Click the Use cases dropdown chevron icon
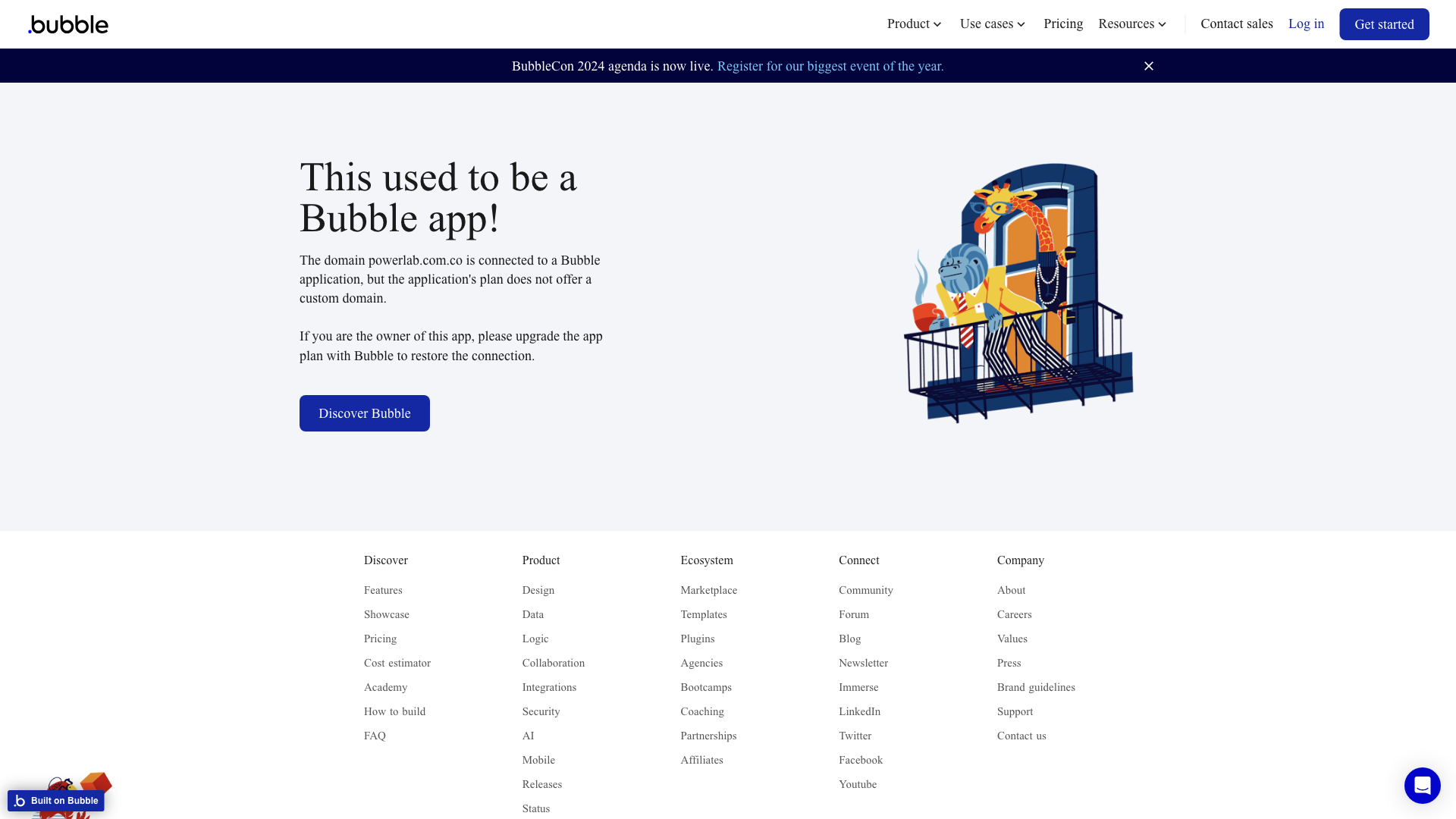Viewport: 1456px width, 819px height. click(1022, 24)
